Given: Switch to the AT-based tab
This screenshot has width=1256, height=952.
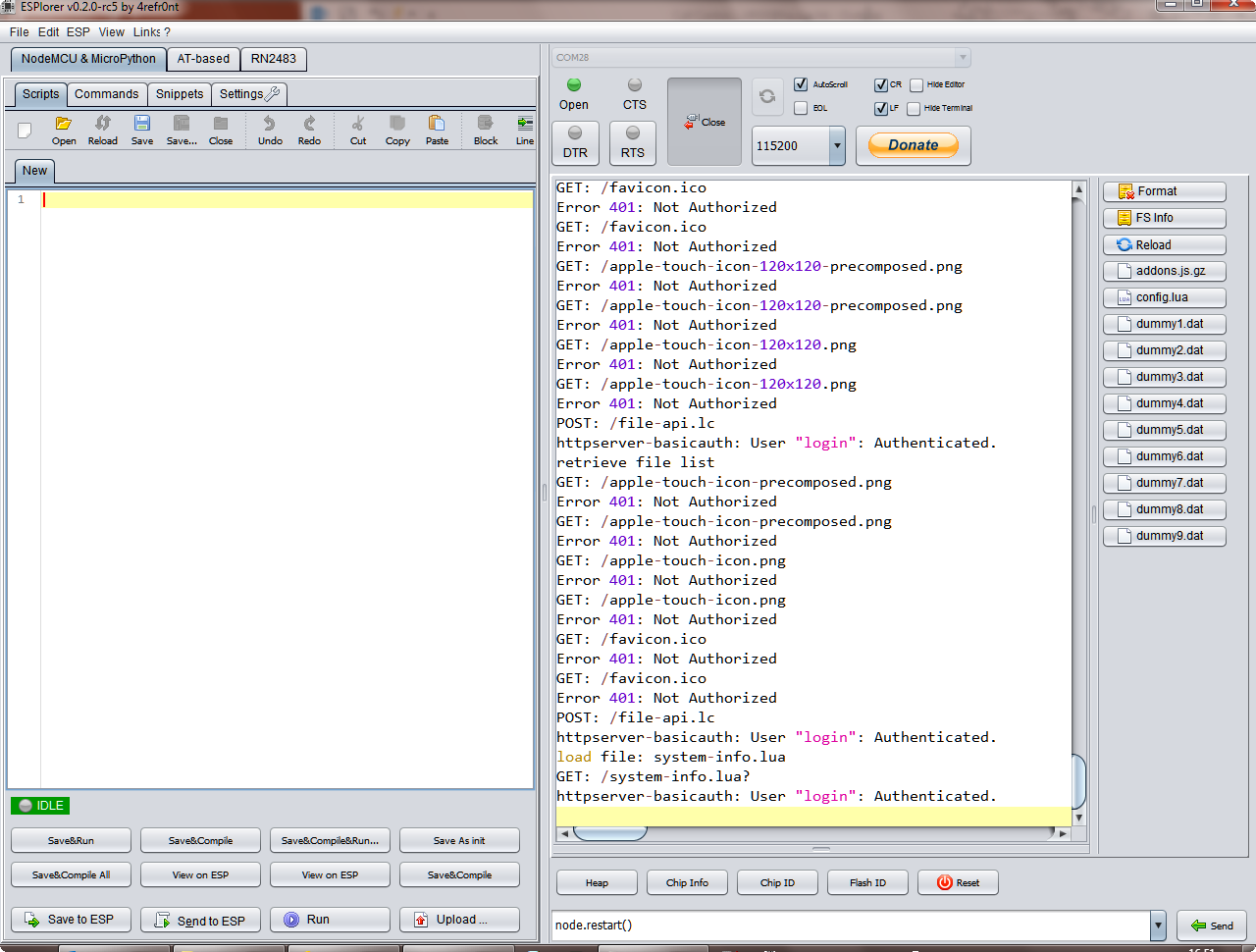Looking at the screenshot, I should pyautogui.click(x=203, y=59).
